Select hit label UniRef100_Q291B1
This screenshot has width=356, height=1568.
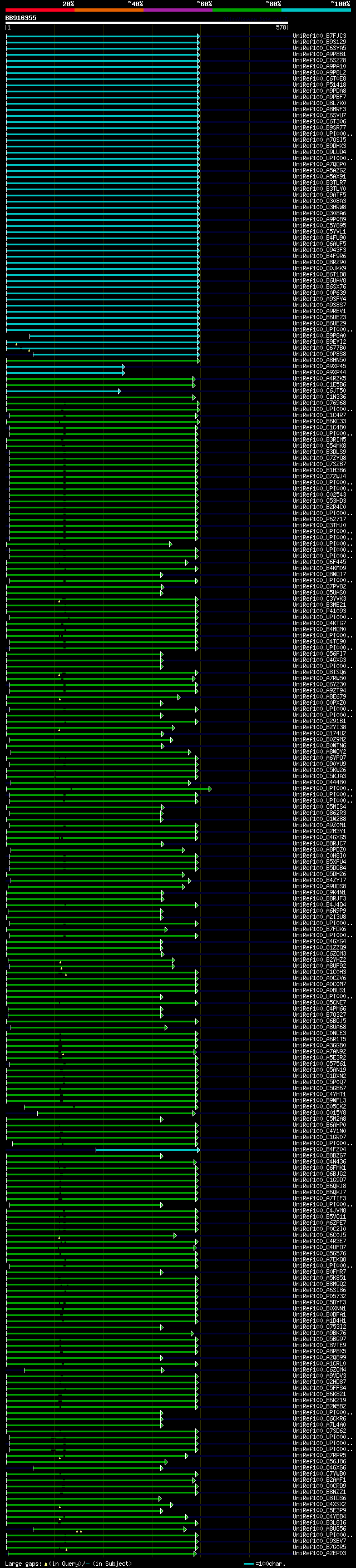(x=319, y=721)
